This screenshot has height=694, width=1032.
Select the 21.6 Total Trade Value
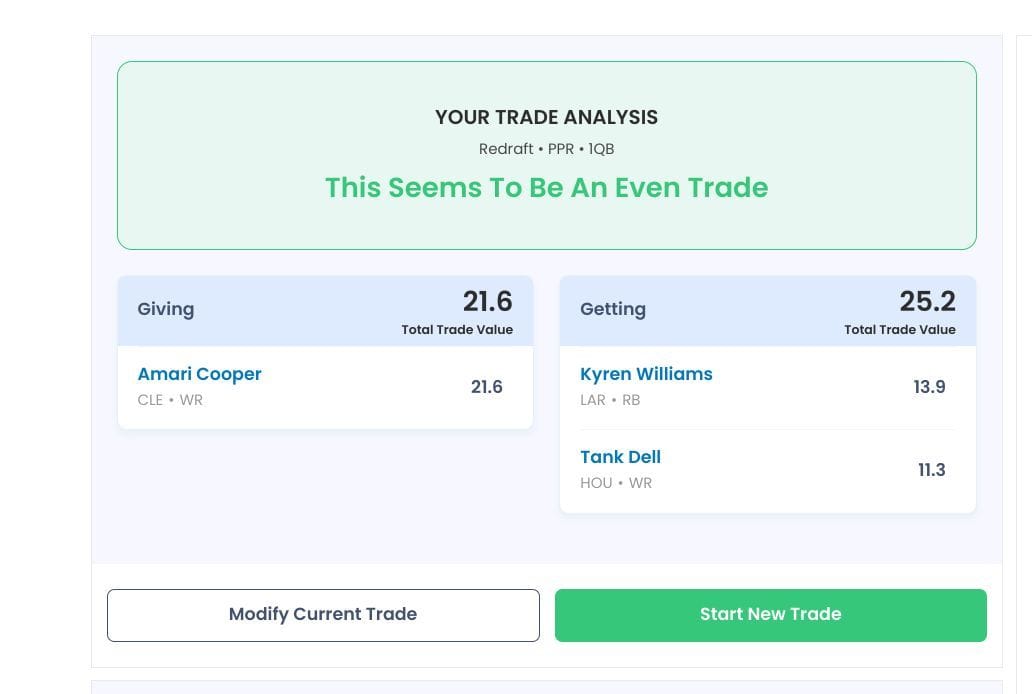[x=488, y=301]
